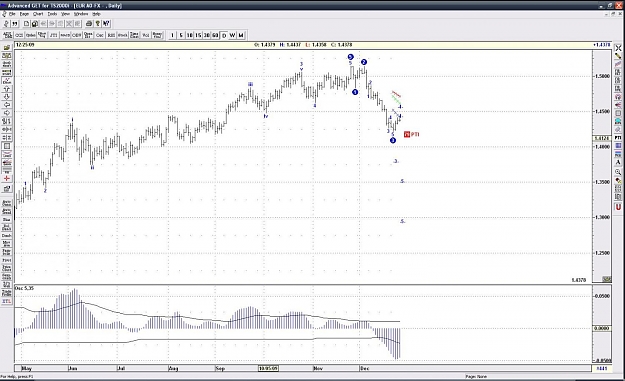Click the 1.4124 current price box
Image resolution: width=625 pixels, height=381 pixels.
click(x=602, y=138)
